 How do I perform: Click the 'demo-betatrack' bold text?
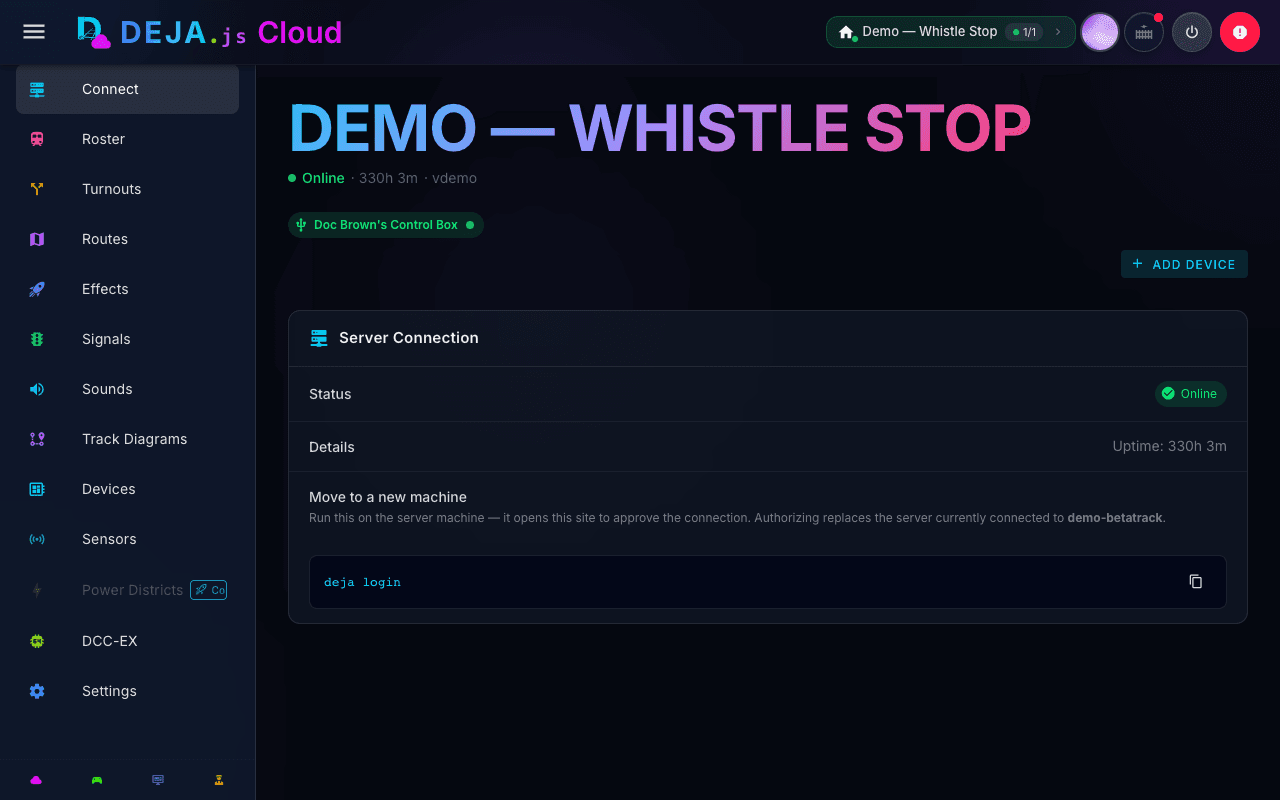pyautogui.click(x=1115, y=518)
